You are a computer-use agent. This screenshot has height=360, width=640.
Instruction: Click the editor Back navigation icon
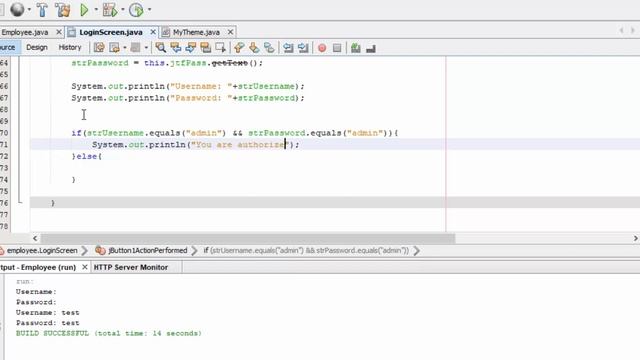pyautogui.click(x=115, y=48)
